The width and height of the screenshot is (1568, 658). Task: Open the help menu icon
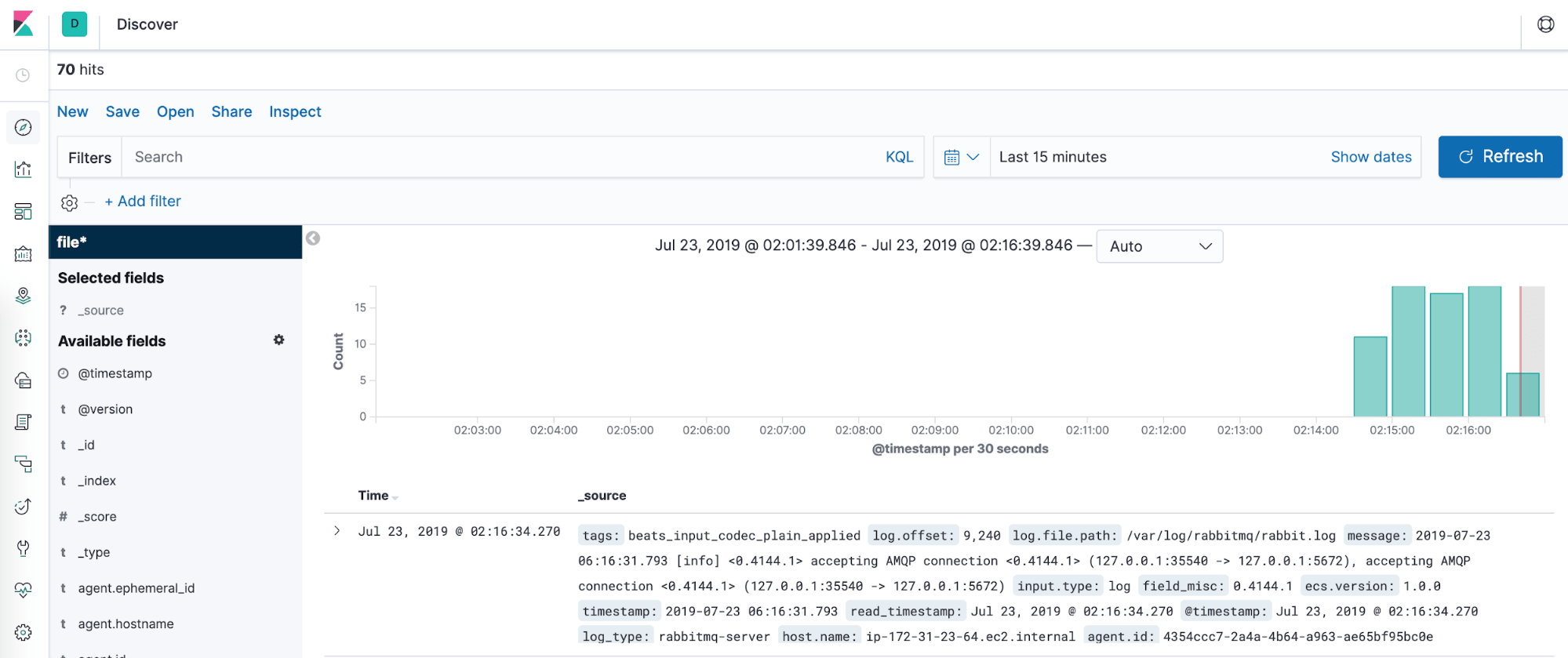(x=1545, y=24)
